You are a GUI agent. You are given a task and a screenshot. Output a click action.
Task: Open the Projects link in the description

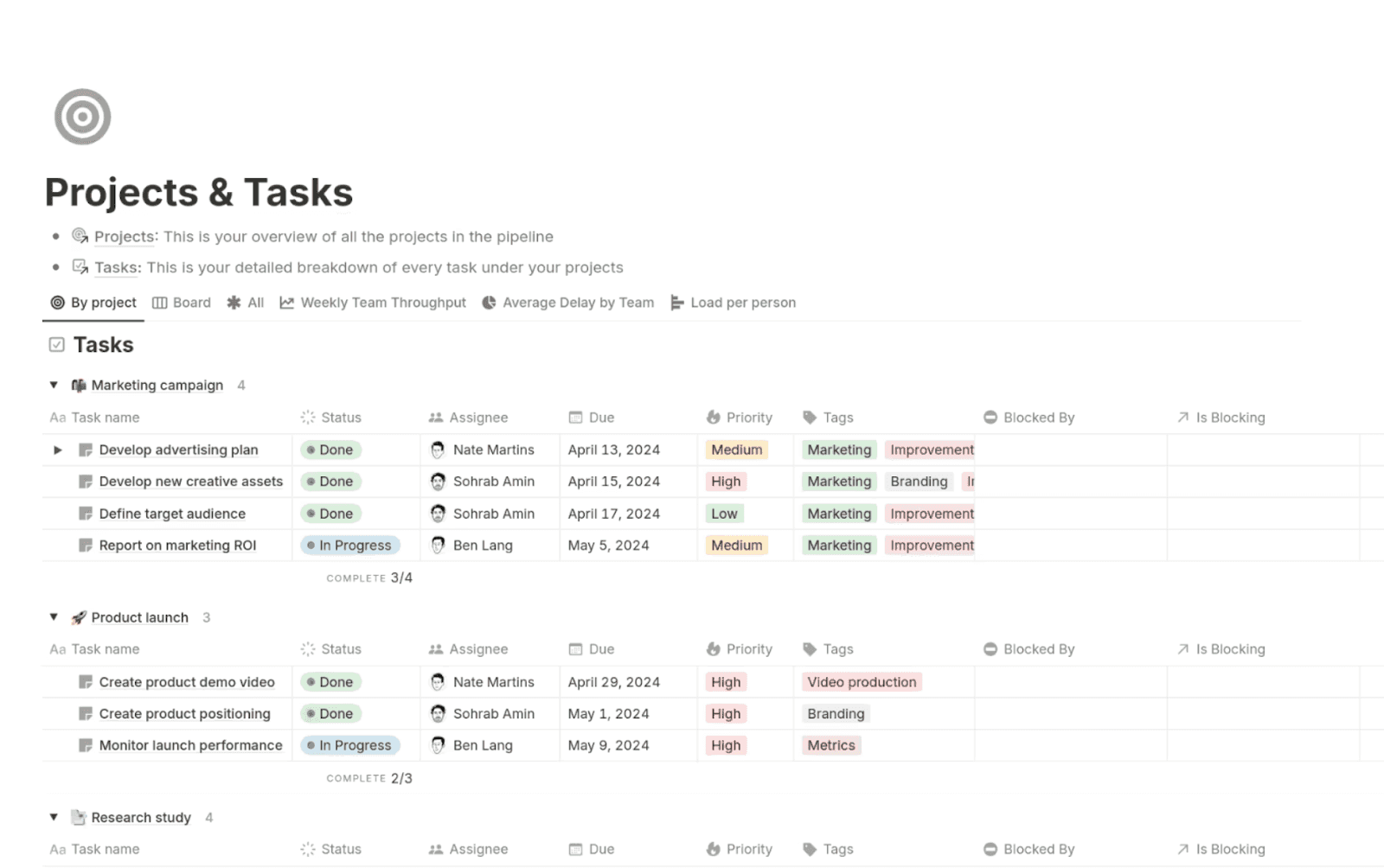point(124,236)
